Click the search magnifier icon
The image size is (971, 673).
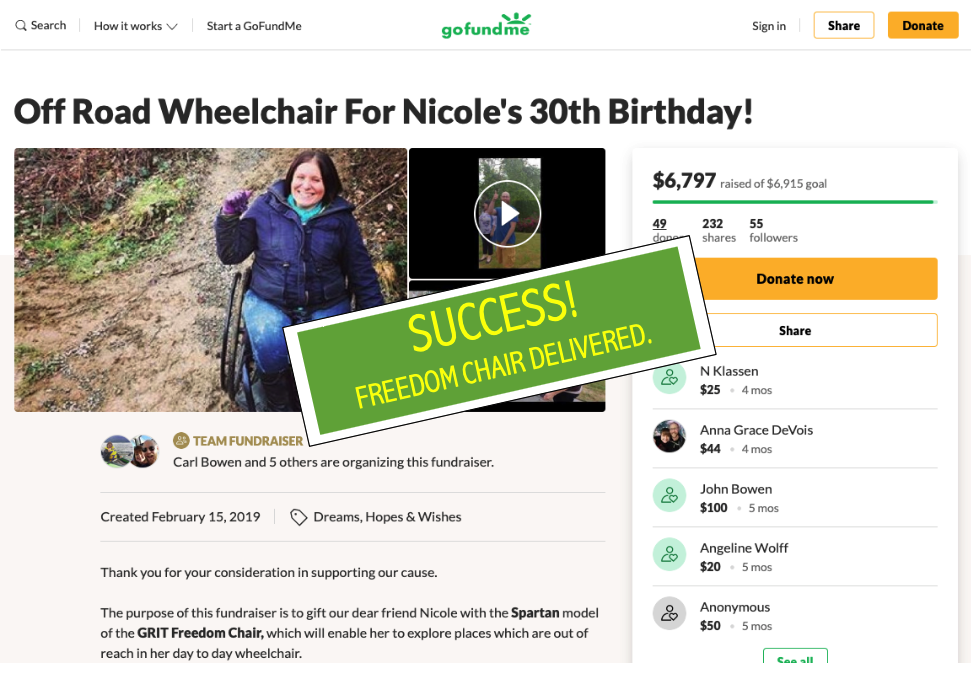pyautogui.click(x=20, y=24)
